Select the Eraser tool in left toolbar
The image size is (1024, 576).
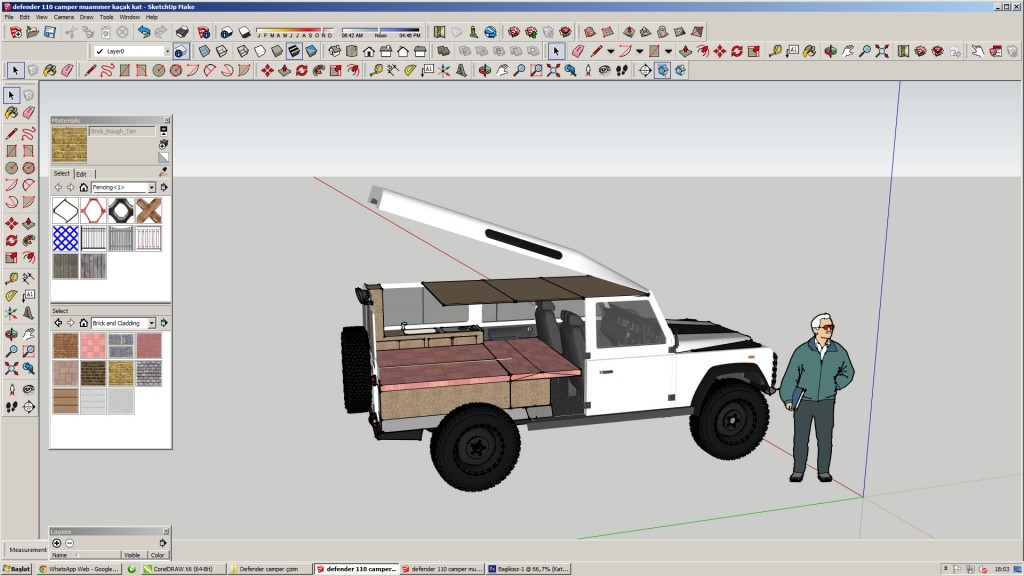point(28,113)
